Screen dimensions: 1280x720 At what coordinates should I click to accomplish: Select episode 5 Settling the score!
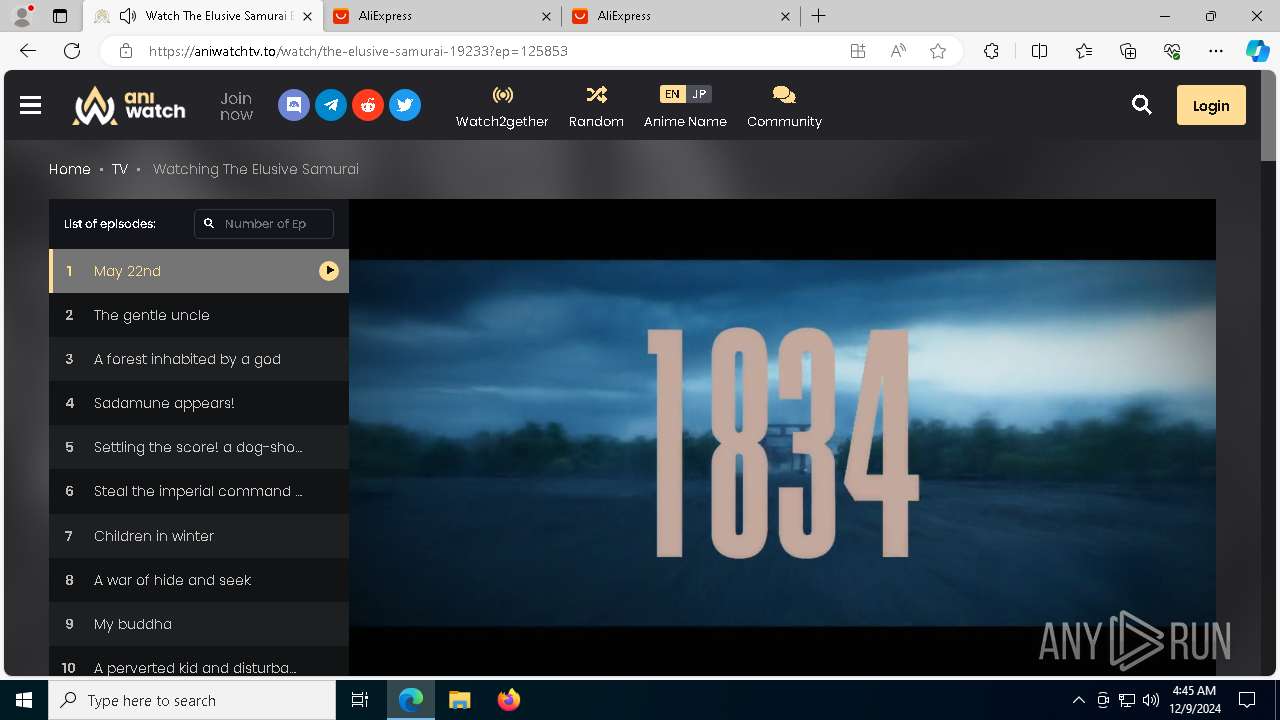pos(199,447)
